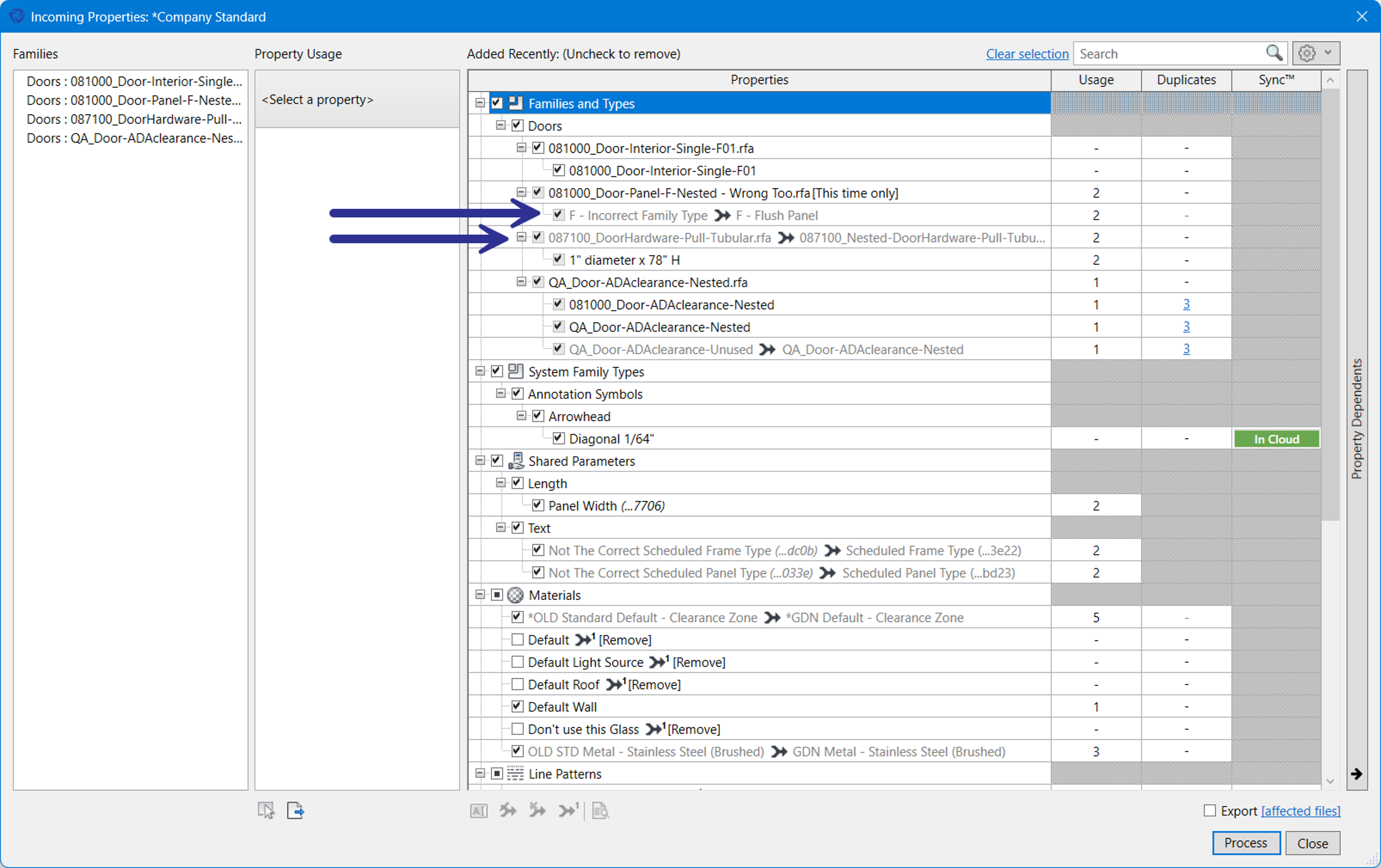
Task: Click the Line Patterns icon
Action: click(516, 774)
